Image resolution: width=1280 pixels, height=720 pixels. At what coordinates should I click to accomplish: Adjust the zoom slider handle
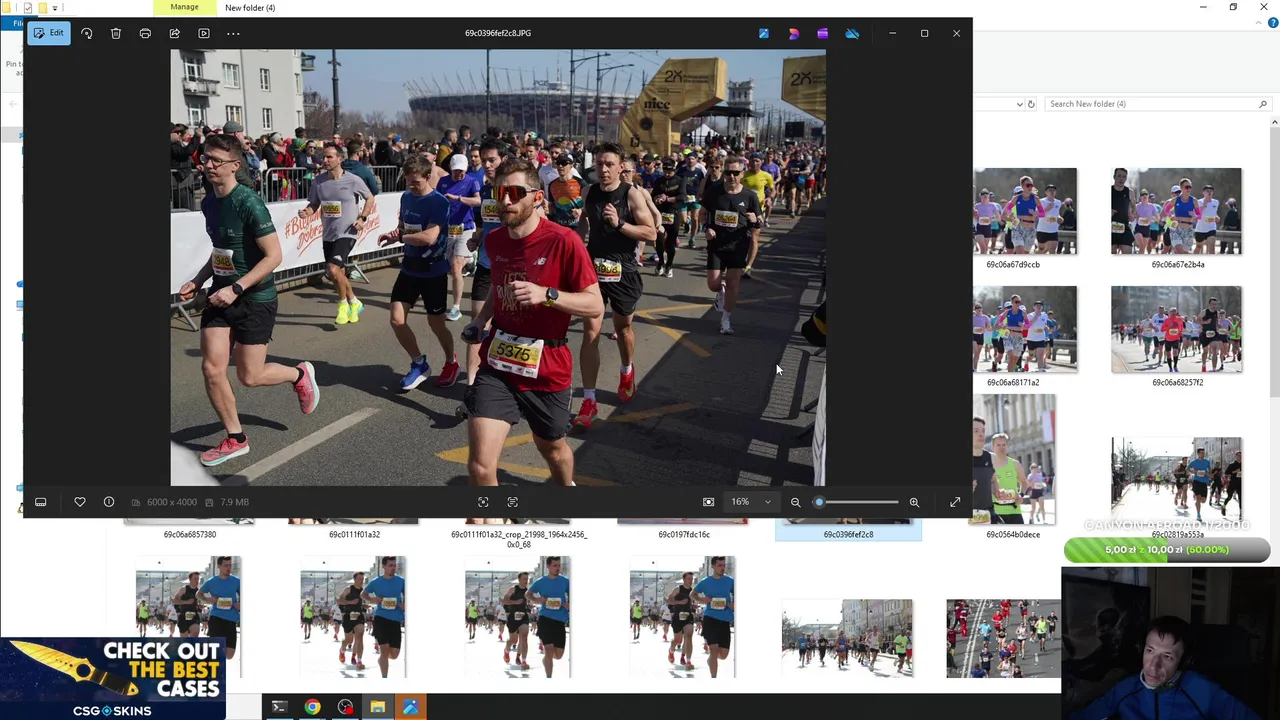point(819,502)
